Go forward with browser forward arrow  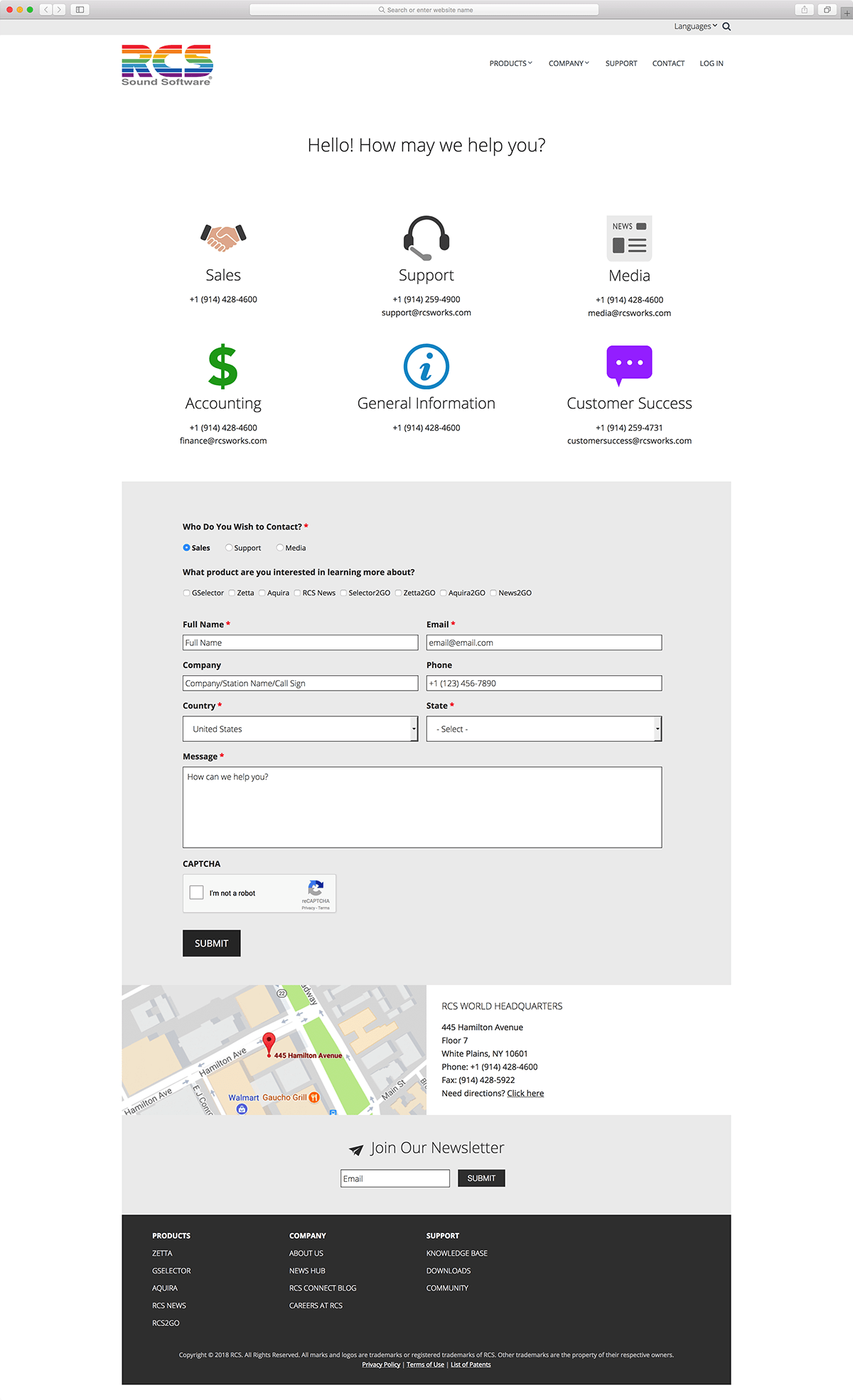59,9
